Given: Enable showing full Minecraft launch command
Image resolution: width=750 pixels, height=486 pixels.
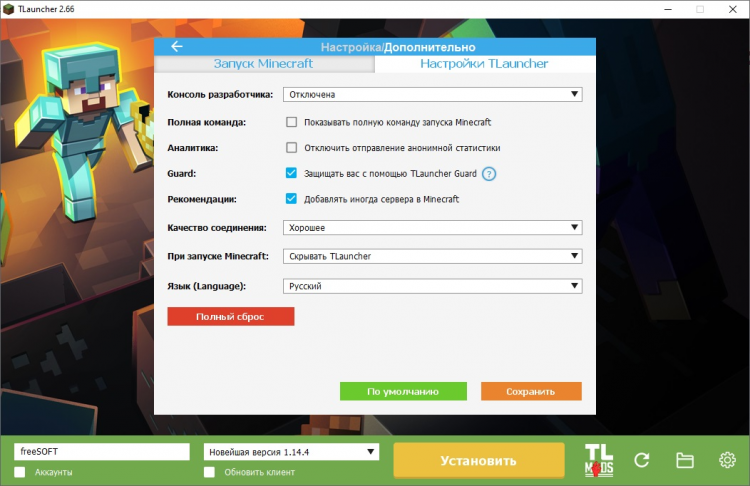Looking at the screenshot, I should (291, 122).
